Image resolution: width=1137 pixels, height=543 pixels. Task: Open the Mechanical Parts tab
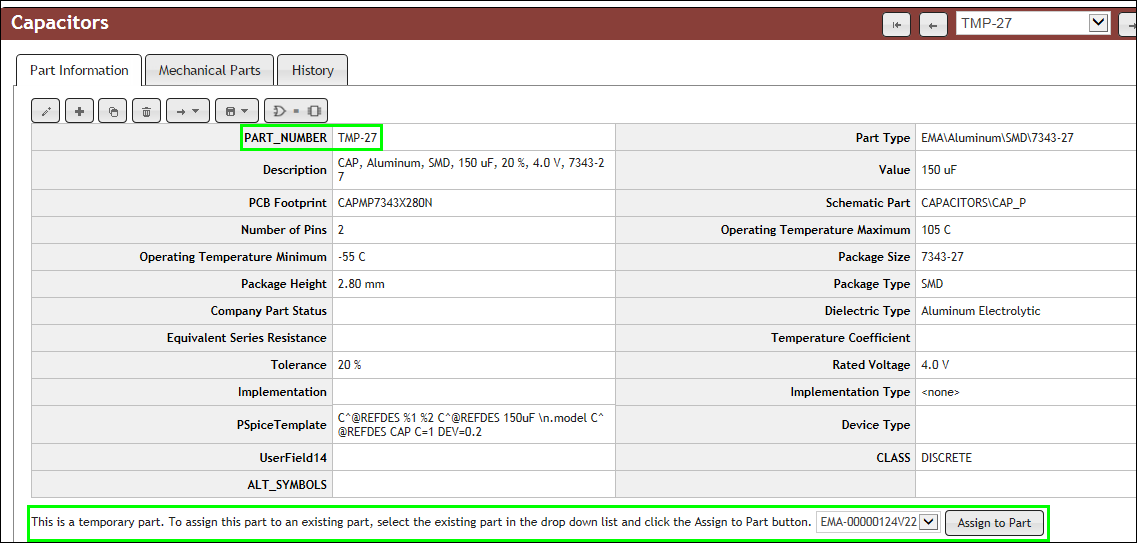tap(210, 70)
